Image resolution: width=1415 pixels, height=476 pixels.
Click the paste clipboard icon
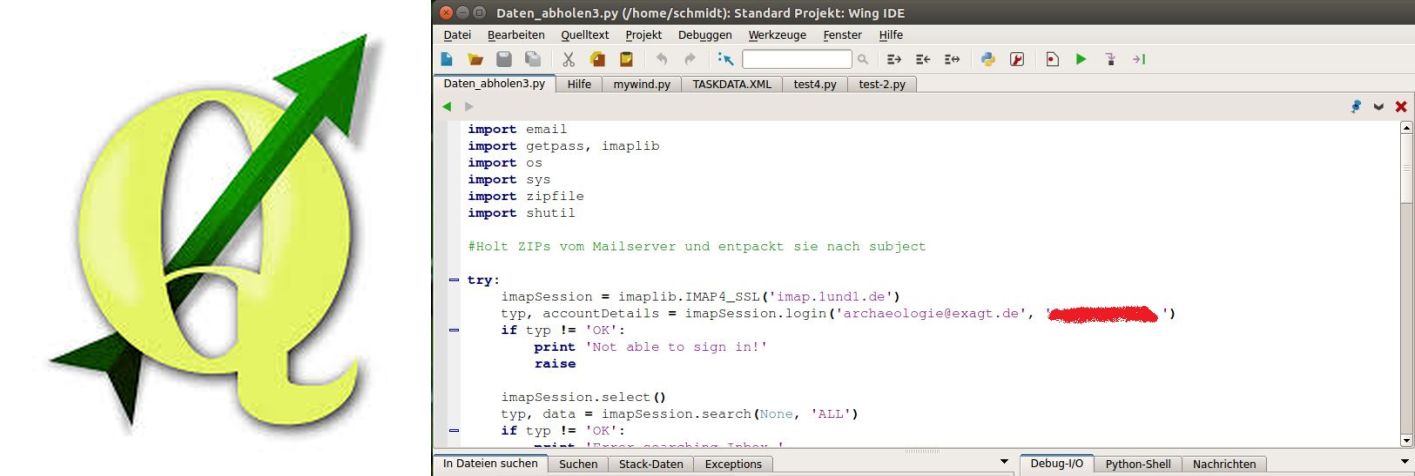626,60
